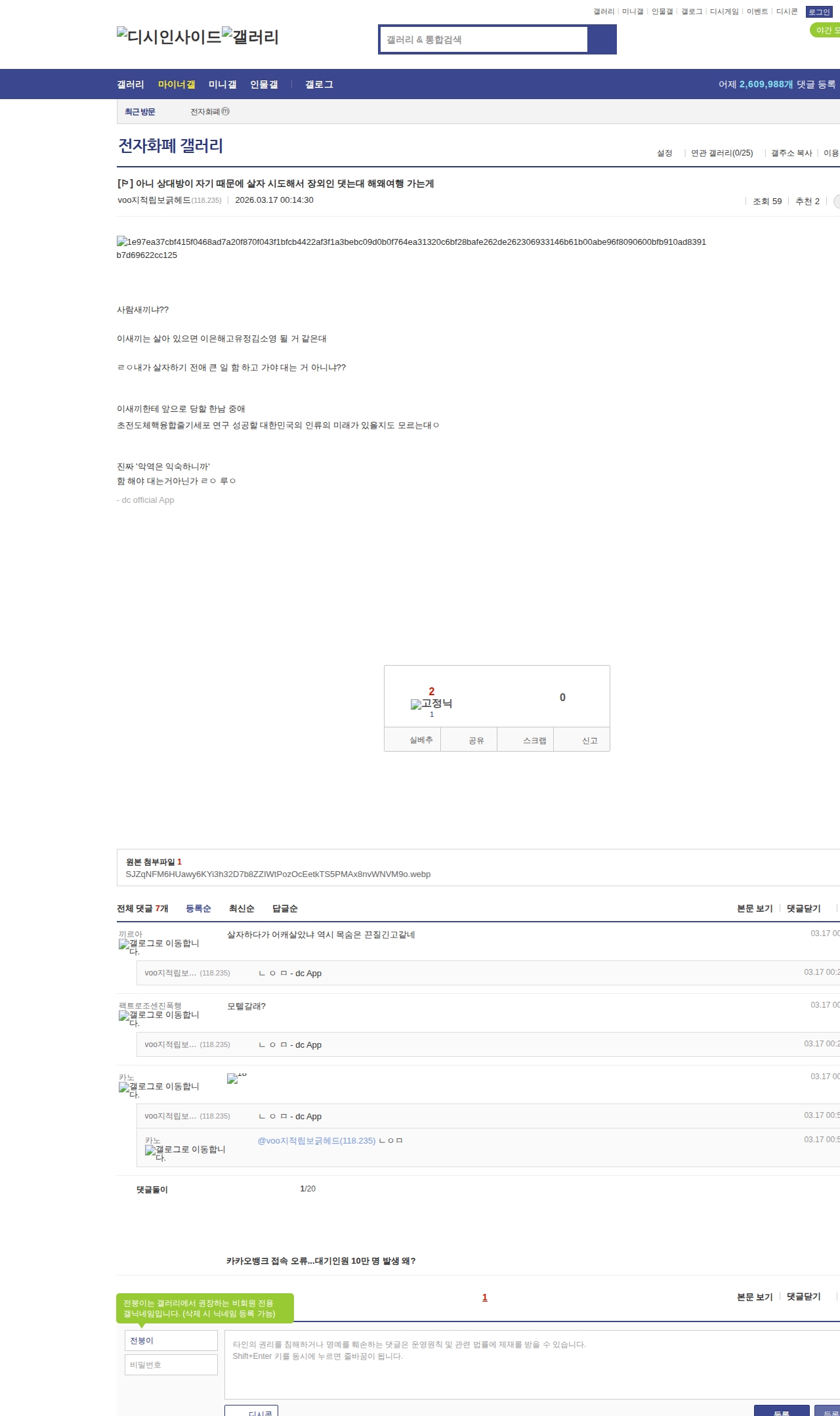Click commenter name 끼르아
Viewport: 840px width, 1416px height.
click(x=131, y=934)
